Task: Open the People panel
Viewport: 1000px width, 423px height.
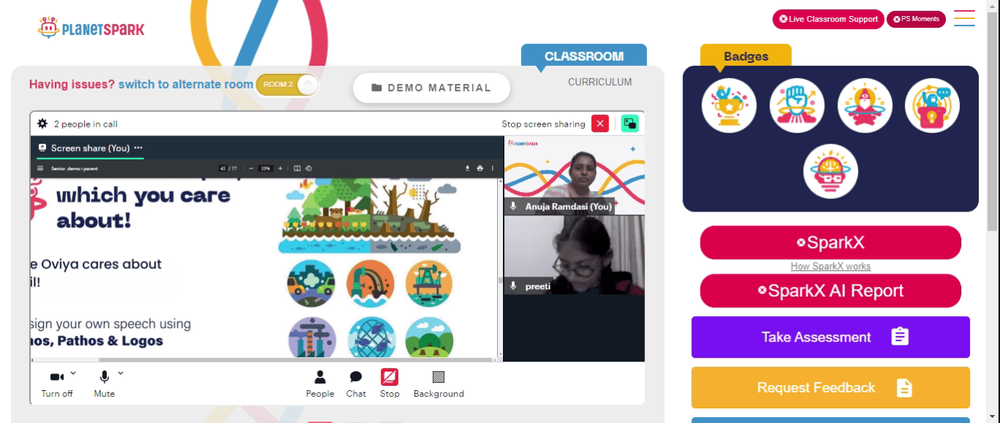Action: 320,385
